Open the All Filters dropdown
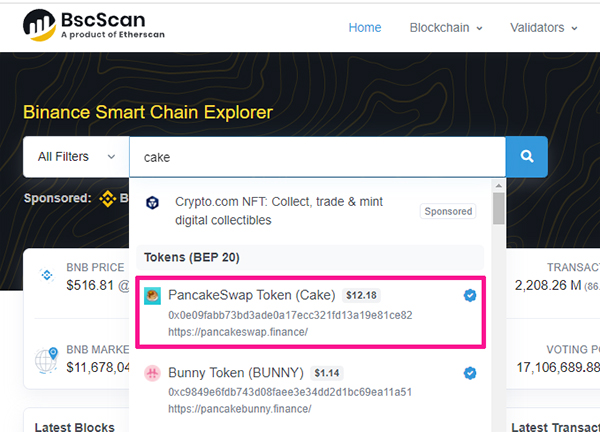The width and height of the screenshot is (600, 432). click(x=76, y=157)
